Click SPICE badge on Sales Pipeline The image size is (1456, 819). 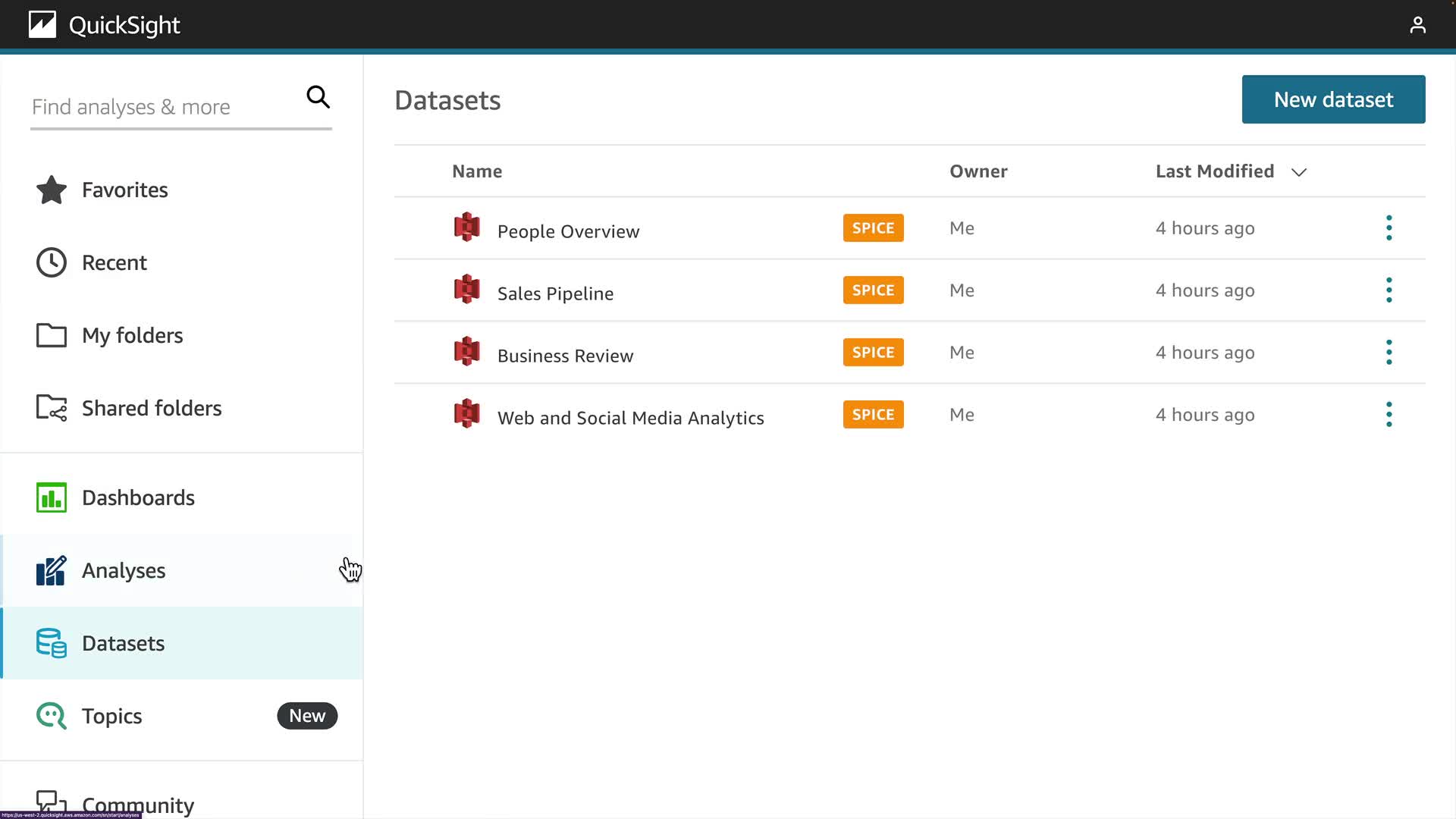point(873,290)
